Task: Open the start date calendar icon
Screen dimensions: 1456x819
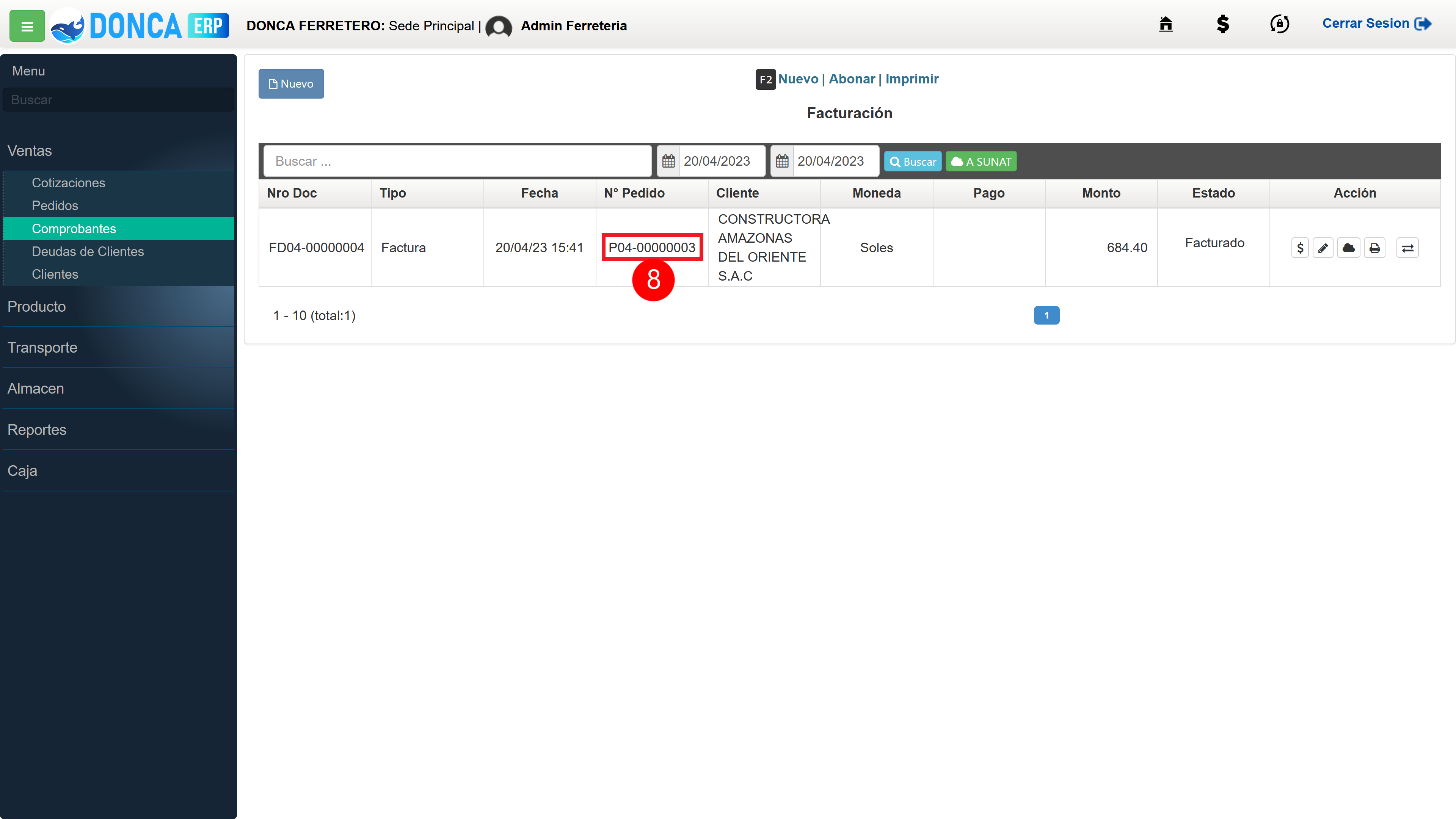Action: click(x=668, y=161)
